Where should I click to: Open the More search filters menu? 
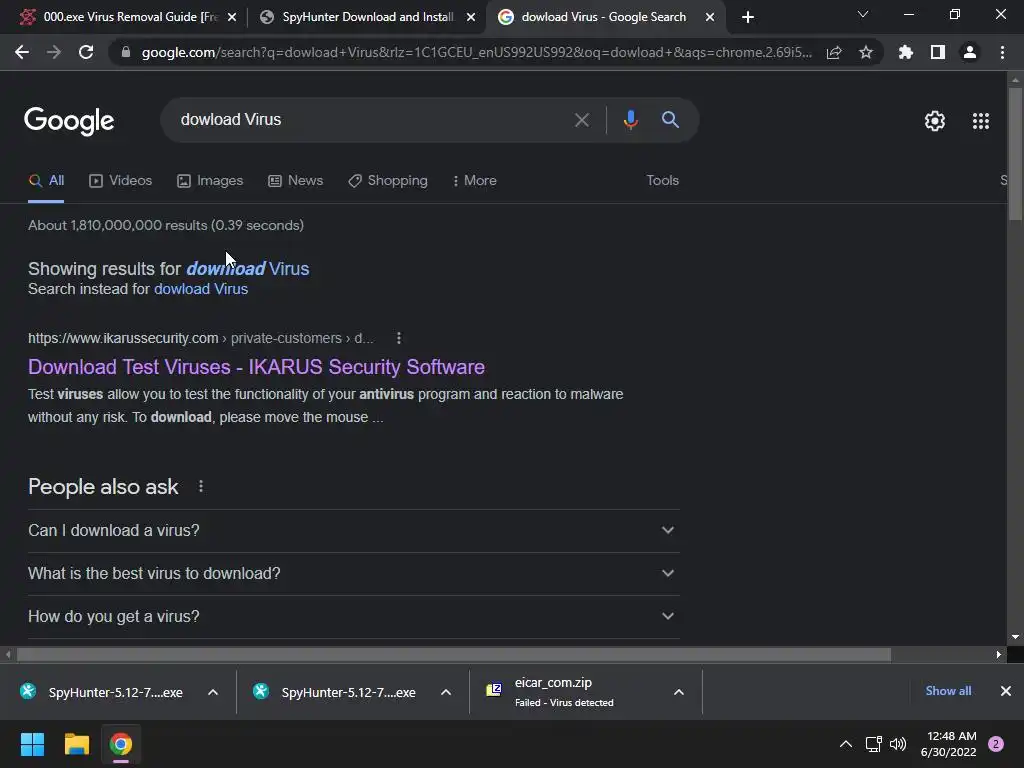(475, 180)
